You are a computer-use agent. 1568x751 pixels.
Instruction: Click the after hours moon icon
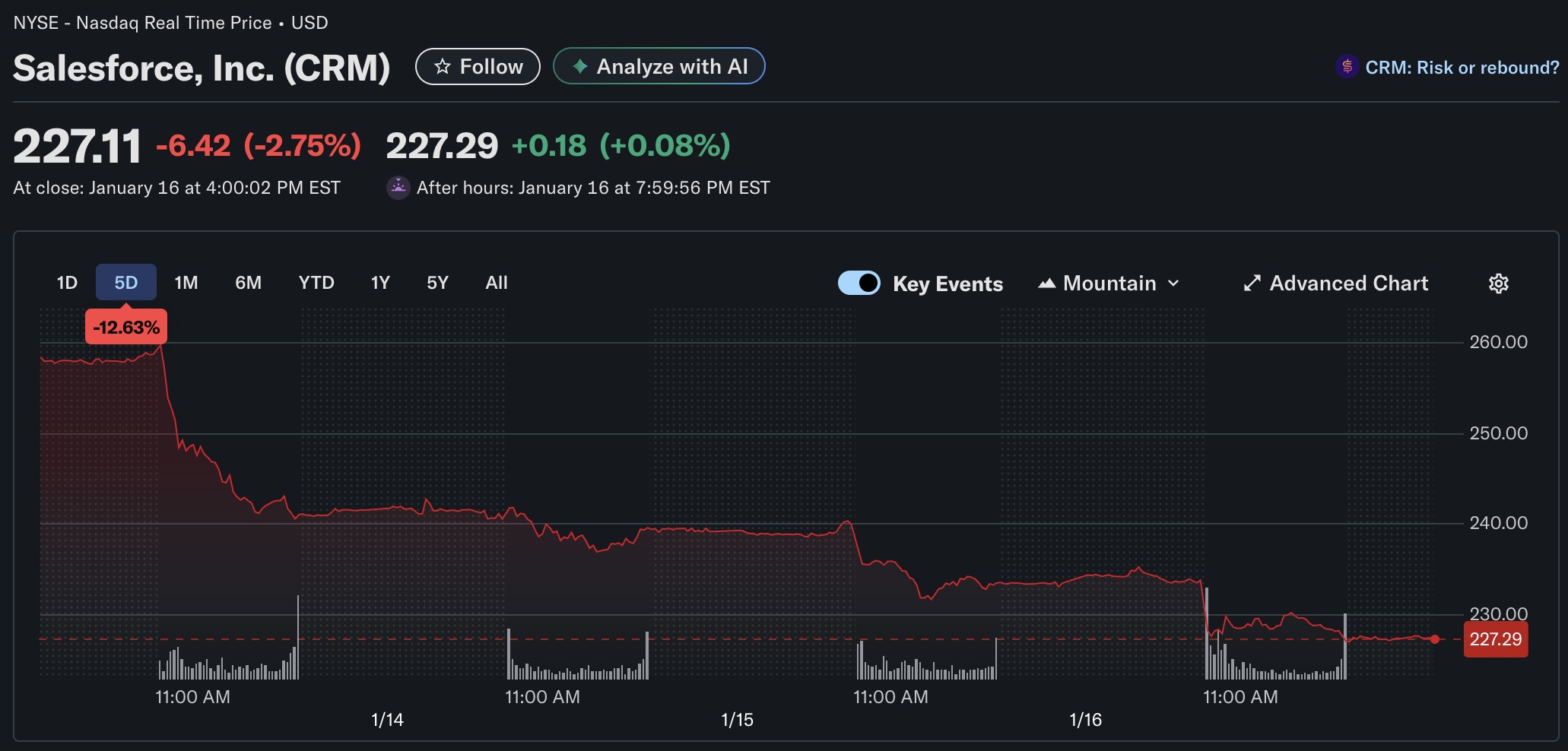(398, 188)
